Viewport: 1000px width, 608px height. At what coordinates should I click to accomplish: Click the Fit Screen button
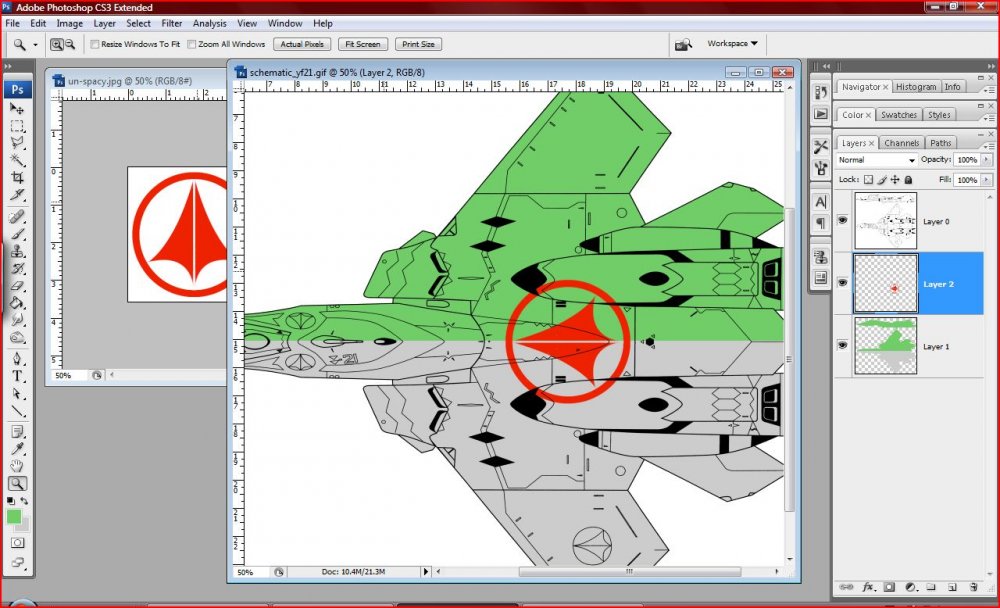pyautogui.click(x=363, y=45)
